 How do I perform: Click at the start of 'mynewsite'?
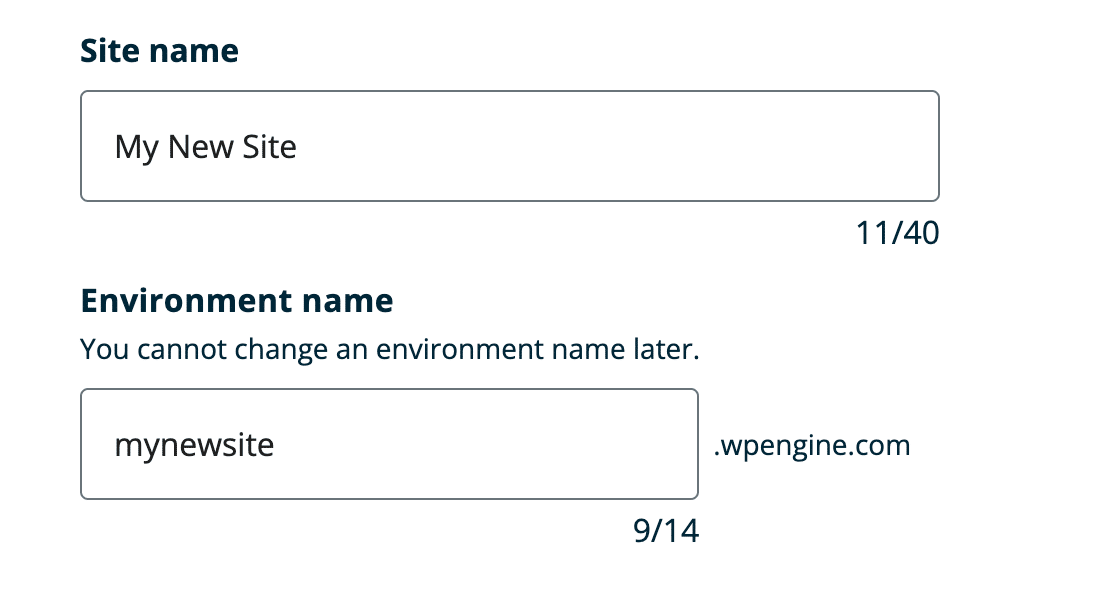click(118, 443)
